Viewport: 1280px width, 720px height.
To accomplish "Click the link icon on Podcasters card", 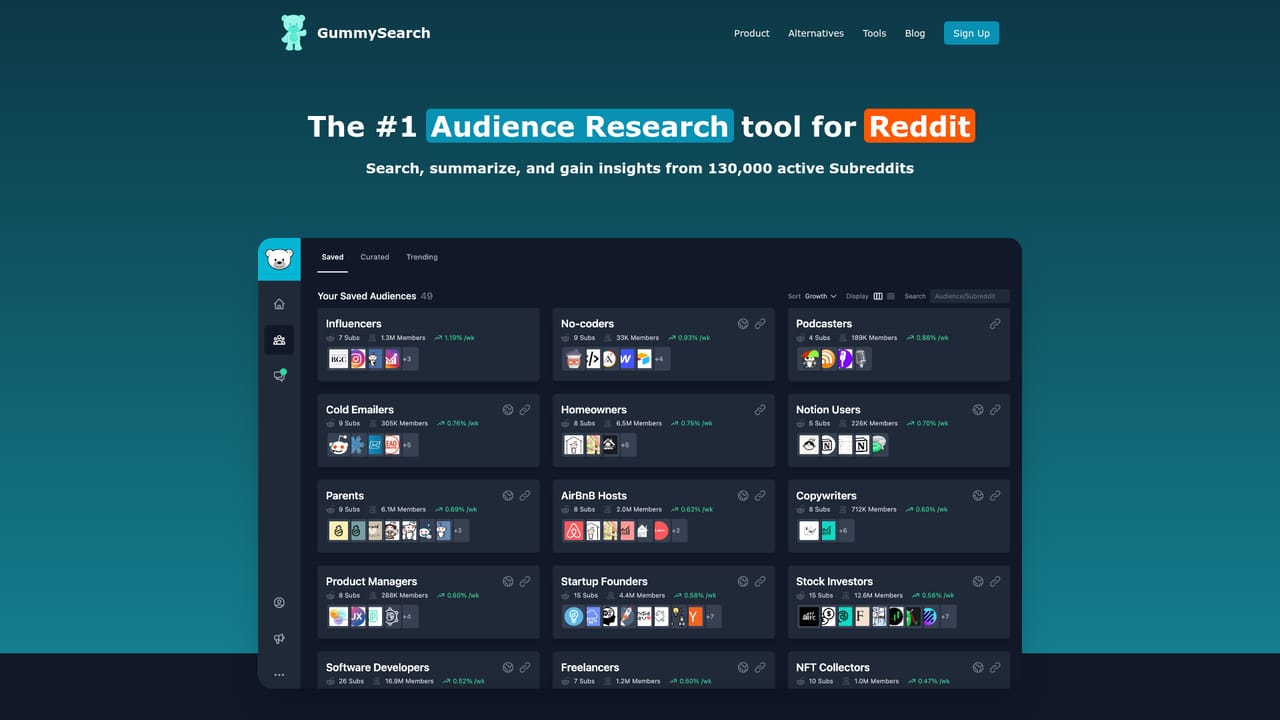I will click(x=995, y=324).
